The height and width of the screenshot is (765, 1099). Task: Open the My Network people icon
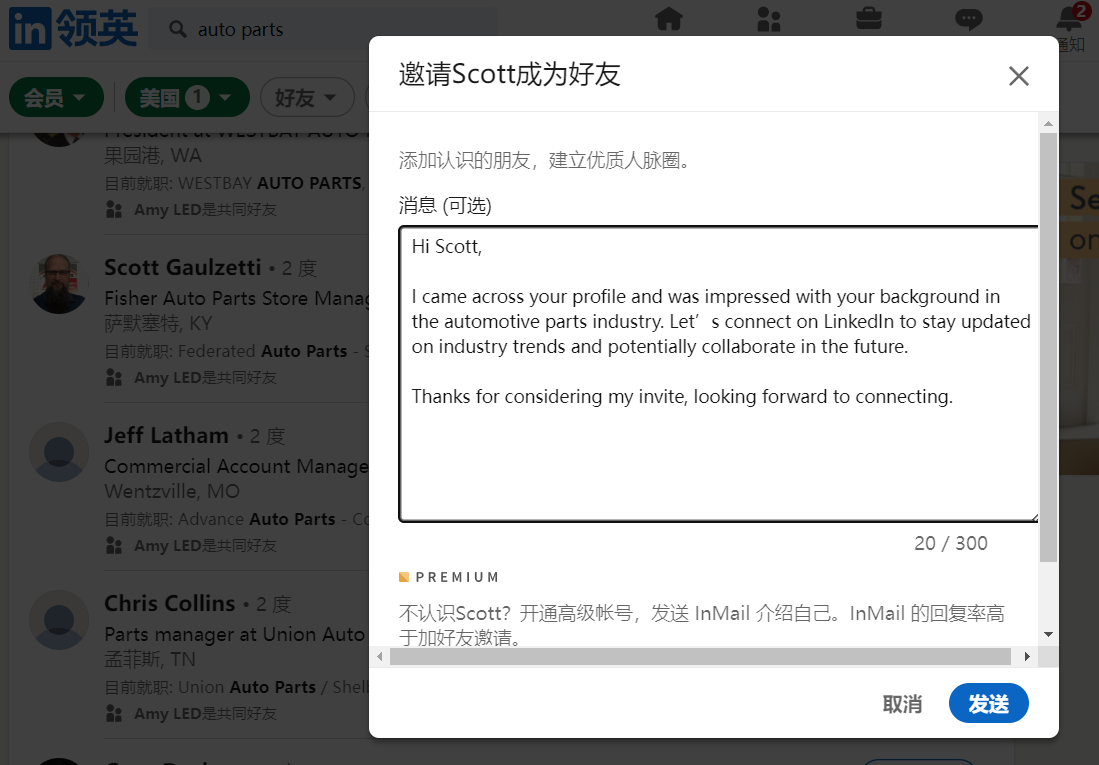pos(769,19)
